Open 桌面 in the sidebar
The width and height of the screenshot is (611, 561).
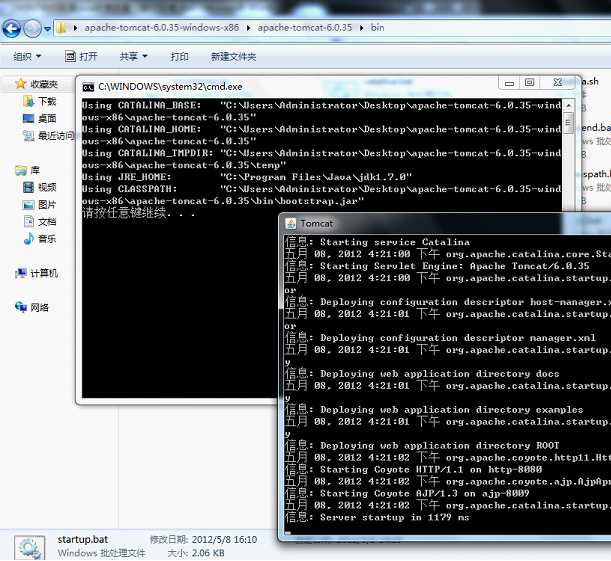tap(47, 118)
